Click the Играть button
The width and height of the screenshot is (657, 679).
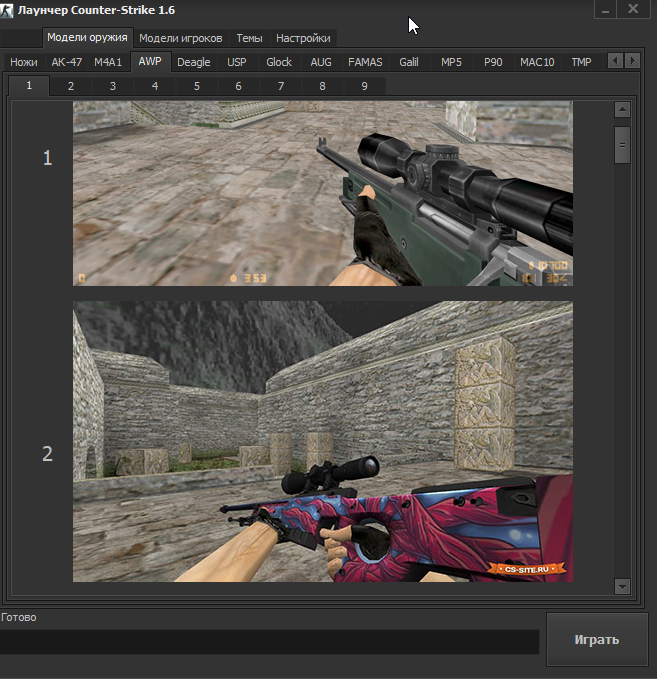tap(597, 639)
